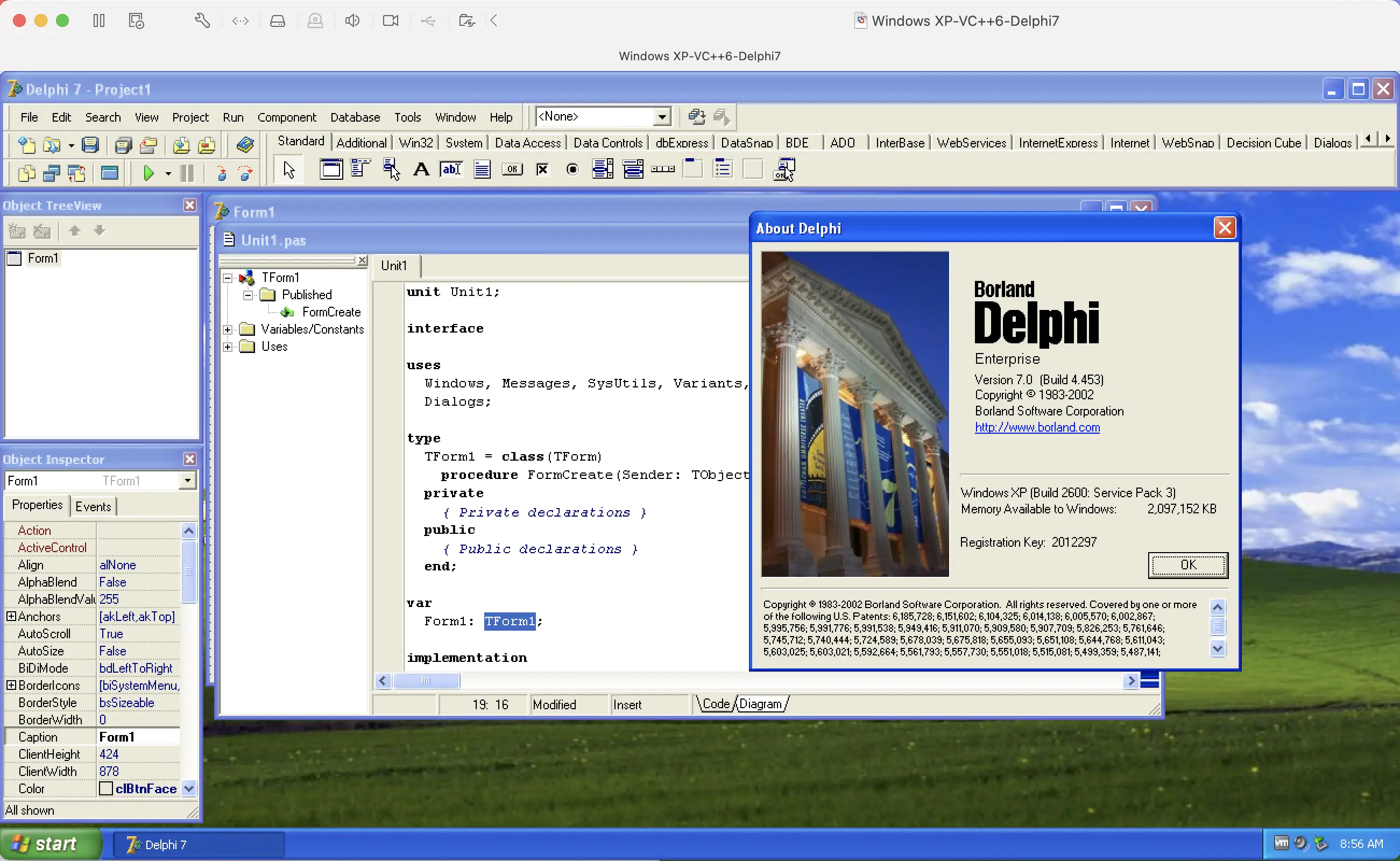Click the New Items toolbar icon
This screenshot has width=1400, height=861.
tap(27, 146)
